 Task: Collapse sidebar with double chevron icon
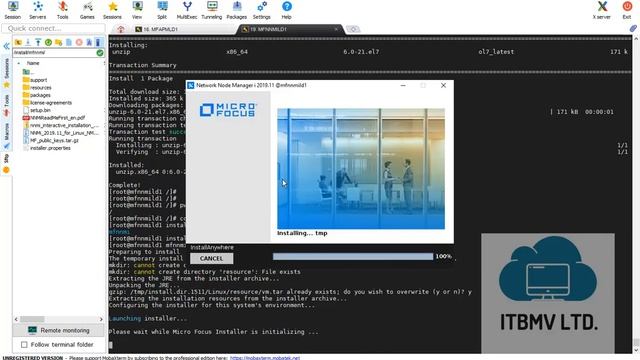click(x=6, y=46)
